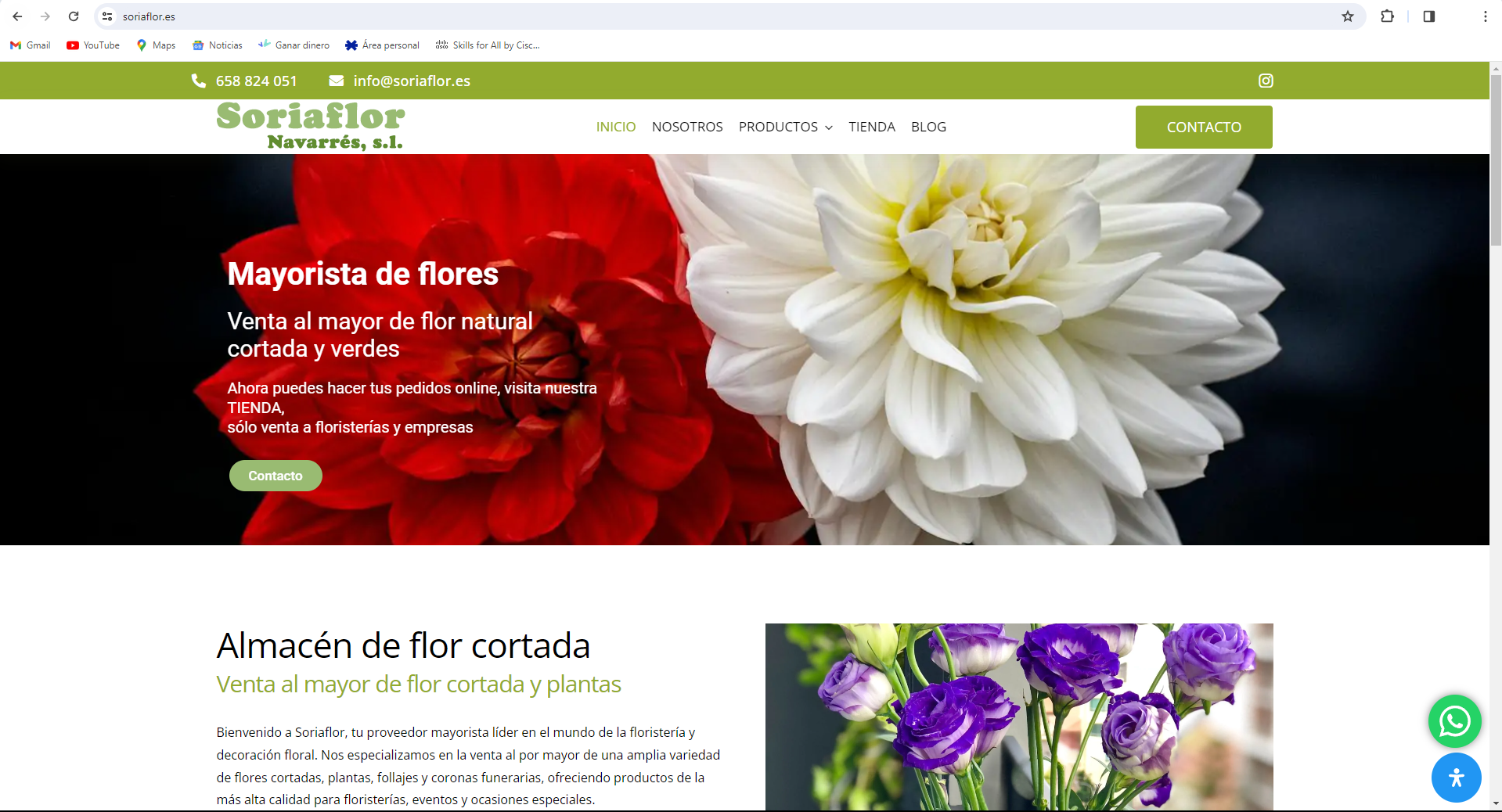Click the browser forward arrow

[45, 16]
